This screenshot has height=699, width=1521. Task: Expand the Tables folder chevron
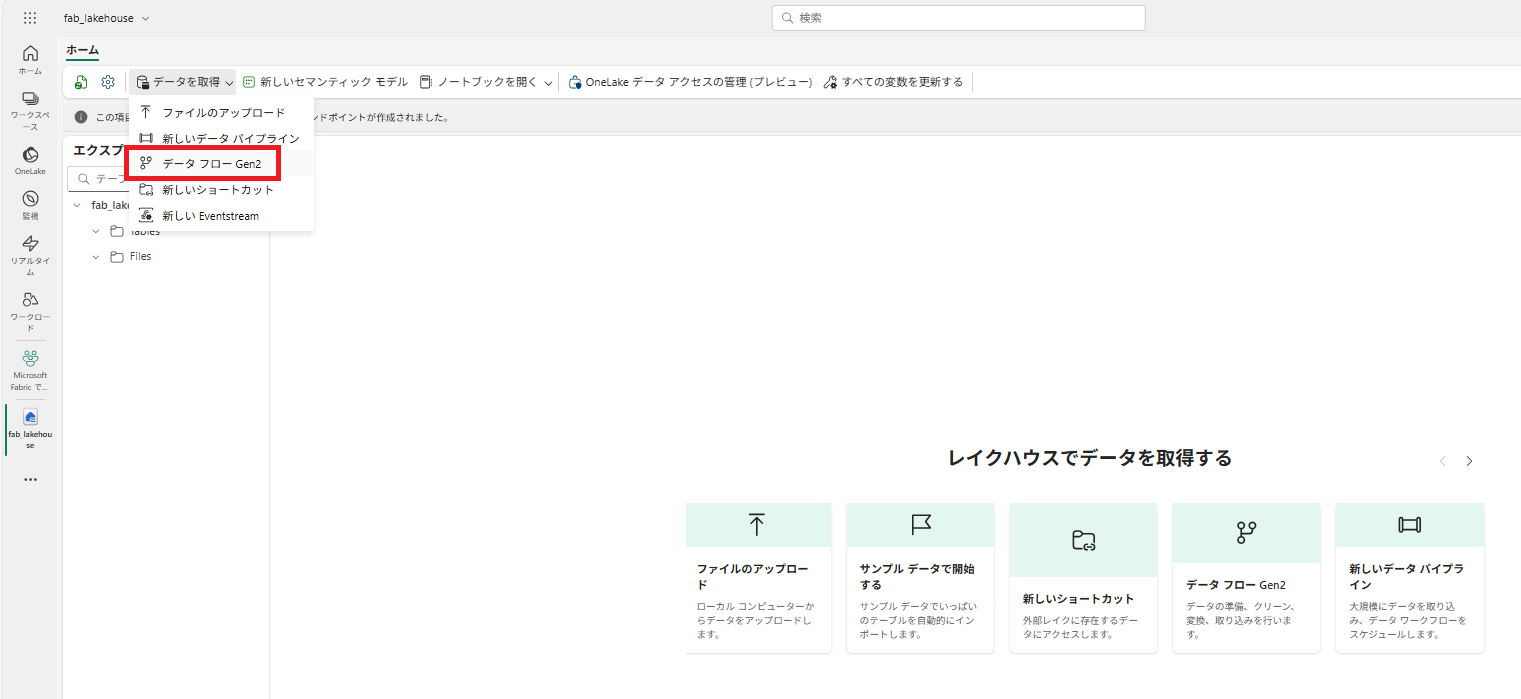pos(96,231)
